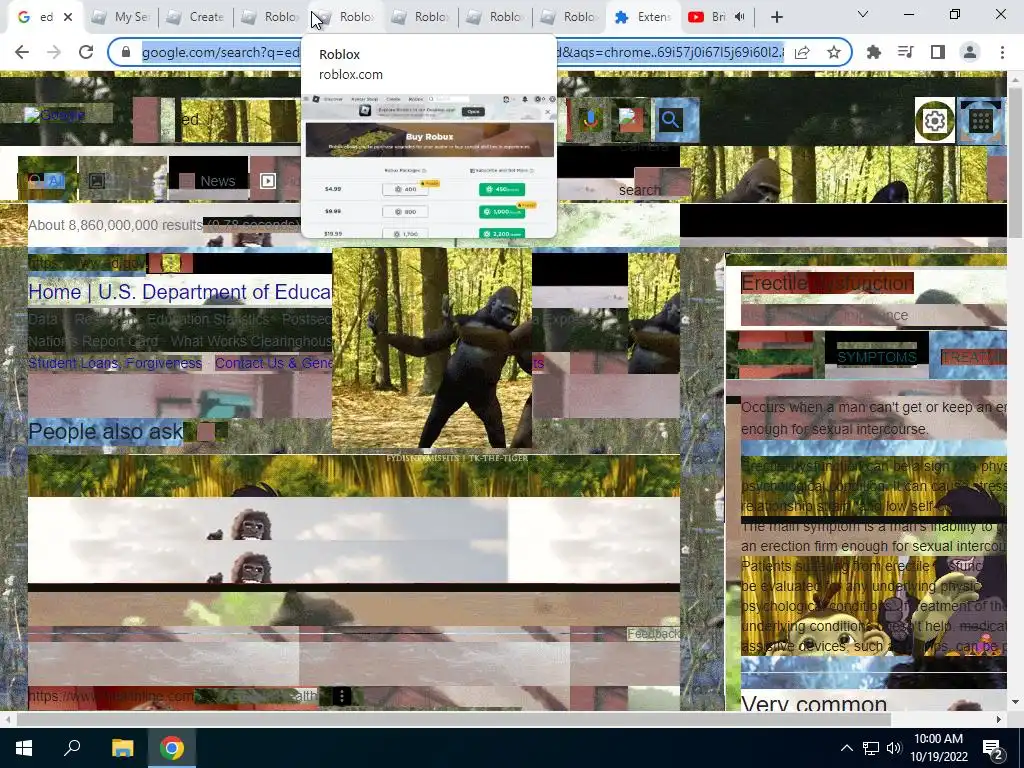This screenshot has height=768, width=1024.
Task: Open the volume control in system tray
Action: [893, 748]
